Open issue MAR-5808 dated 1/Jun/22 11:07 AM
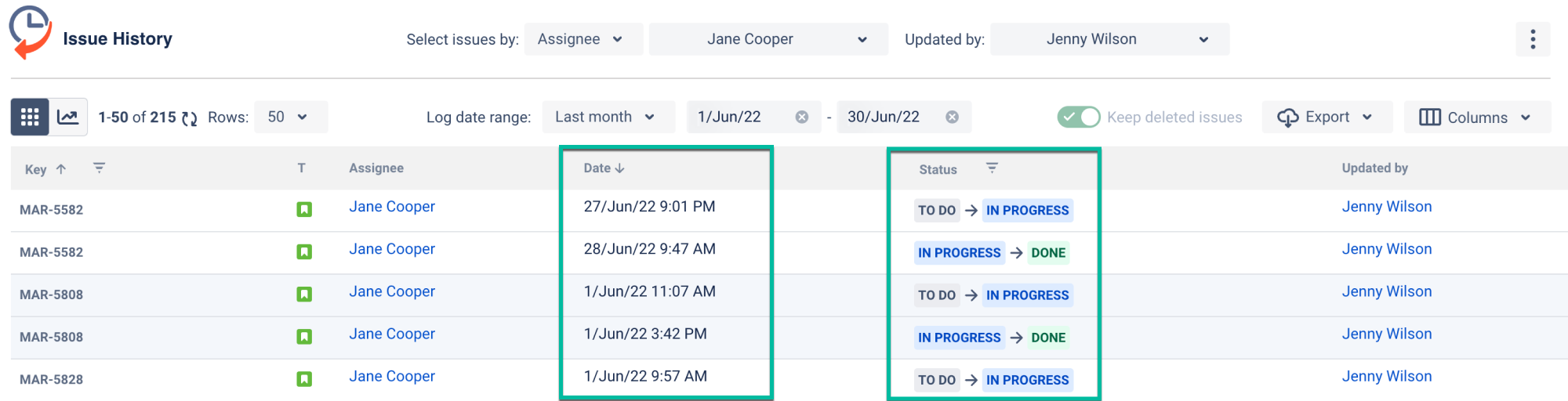 [x=51, y=294]
